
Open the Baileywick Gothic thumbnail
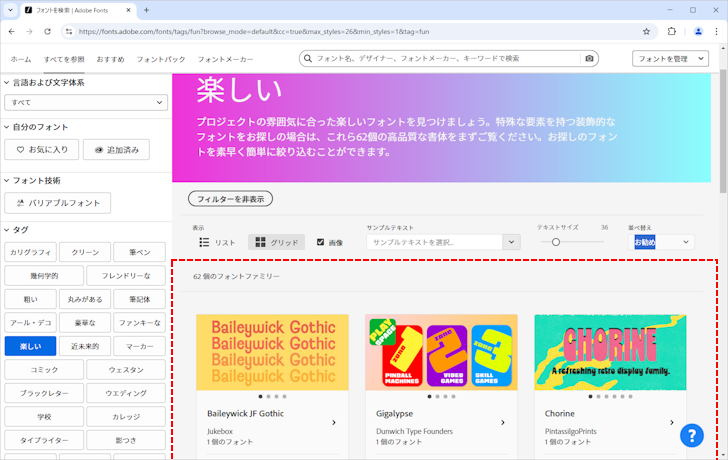click(273, 352)
